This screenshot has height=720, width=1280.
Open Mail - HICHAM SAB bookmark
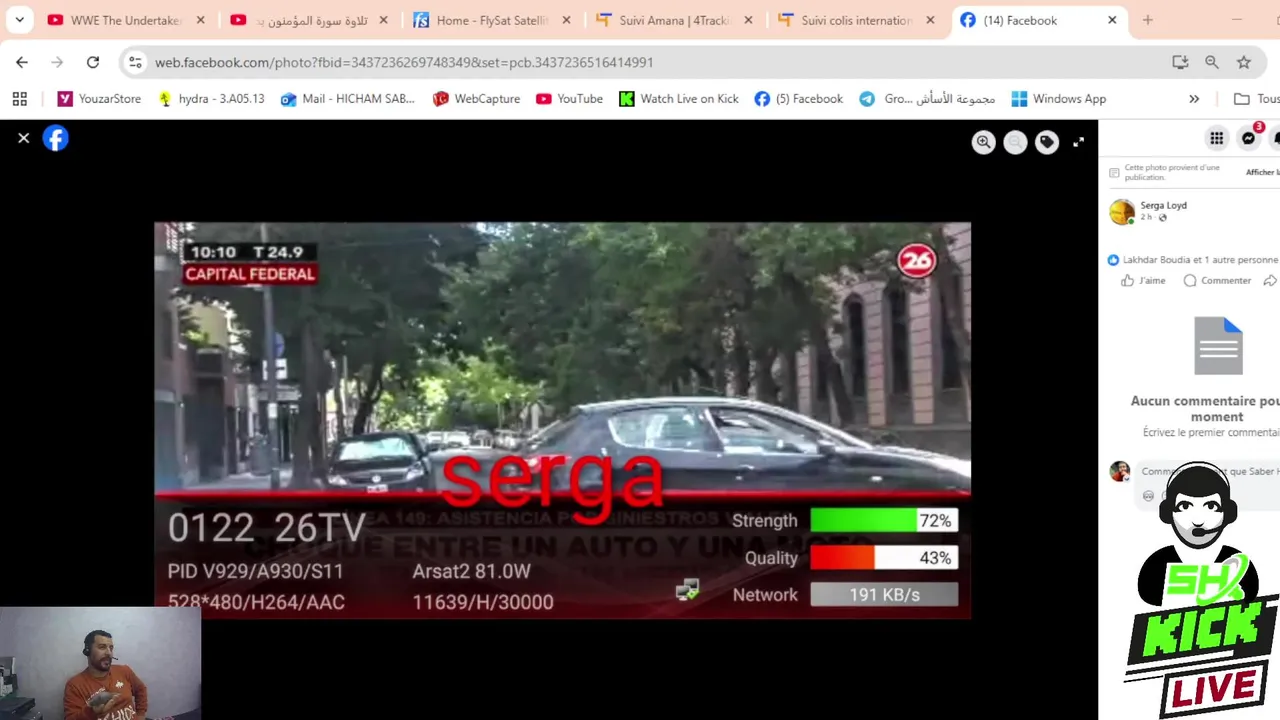348,99
